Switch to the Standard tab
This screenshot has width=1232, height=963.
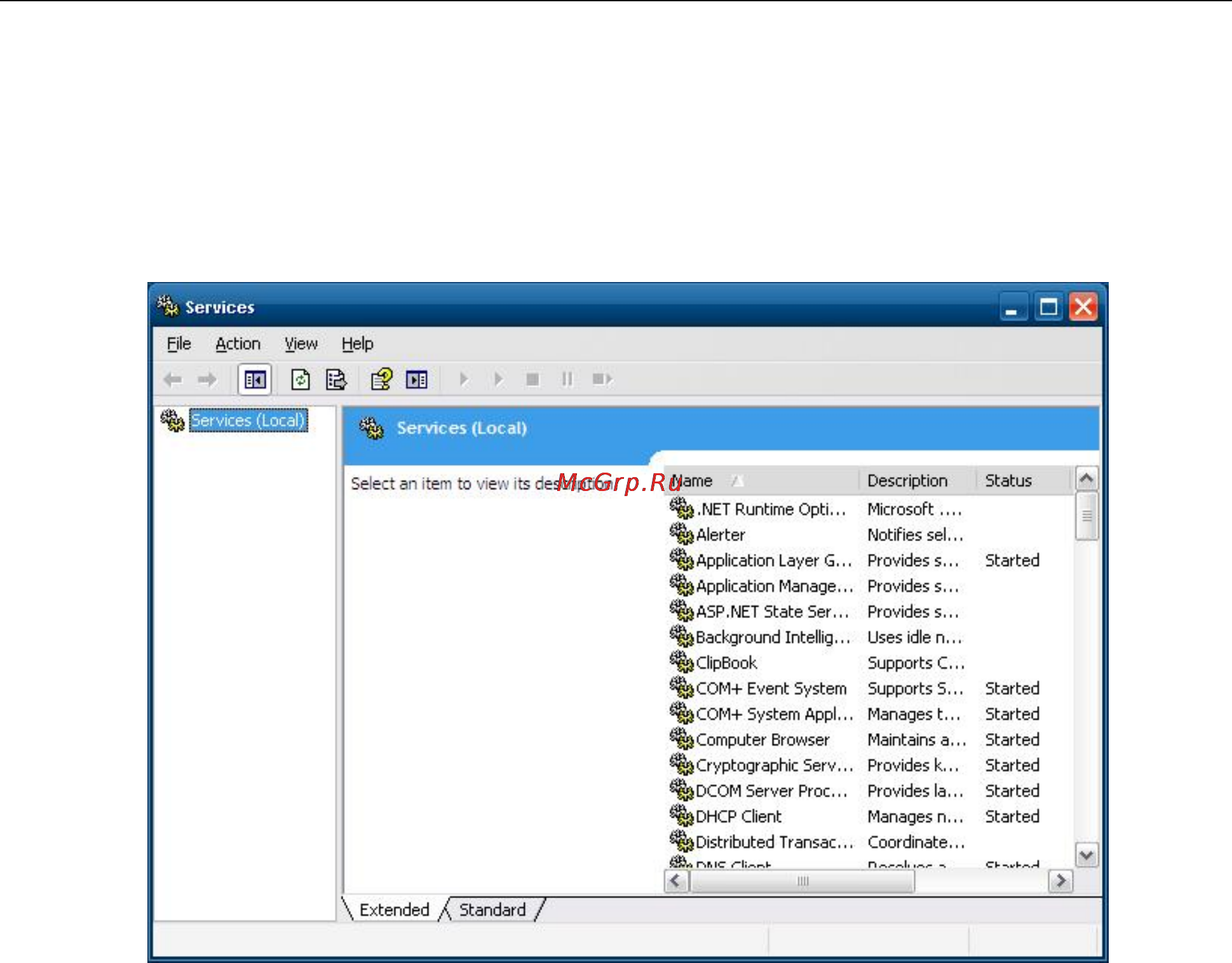(x=492, y=910)
